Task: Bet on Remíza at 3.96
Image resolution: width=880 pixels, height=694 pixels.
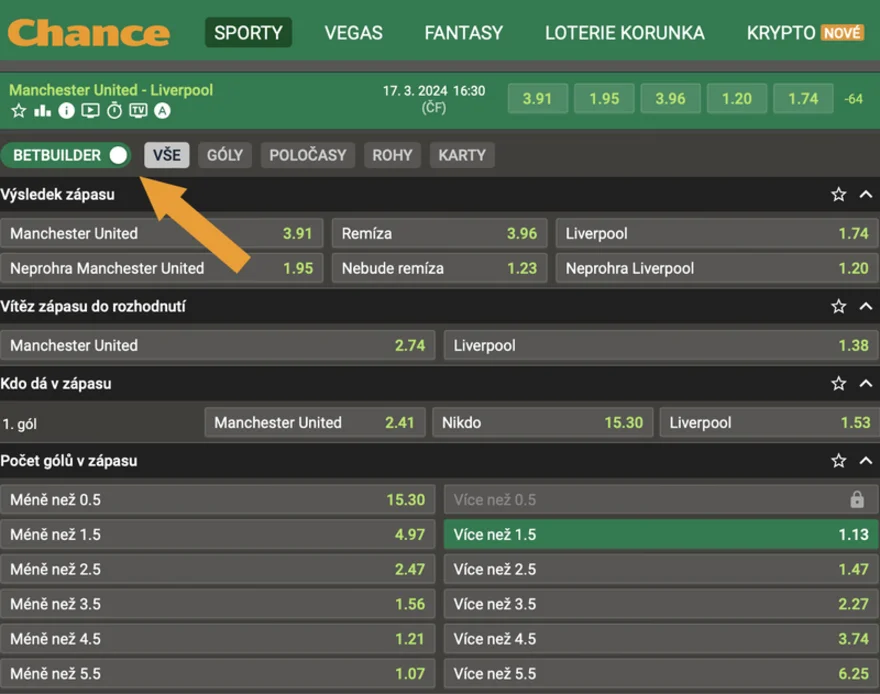Action: tap(439, 233)
